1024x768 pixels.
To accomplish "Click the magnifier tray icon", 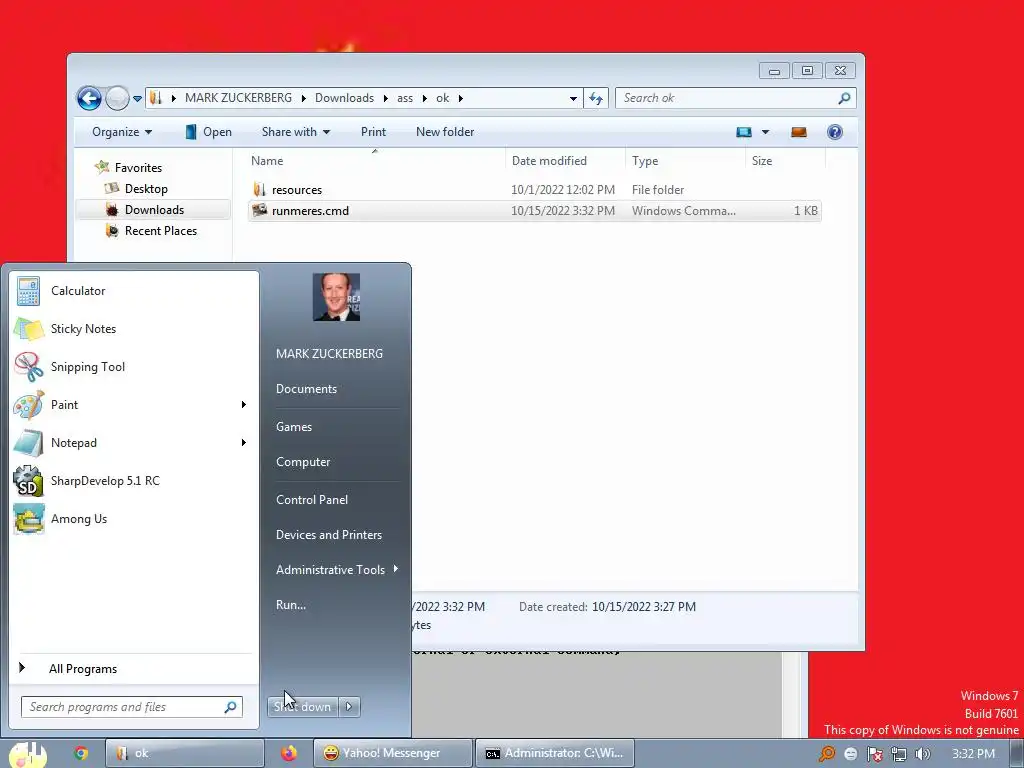I will pyautogui.click(x=827, y=754).
